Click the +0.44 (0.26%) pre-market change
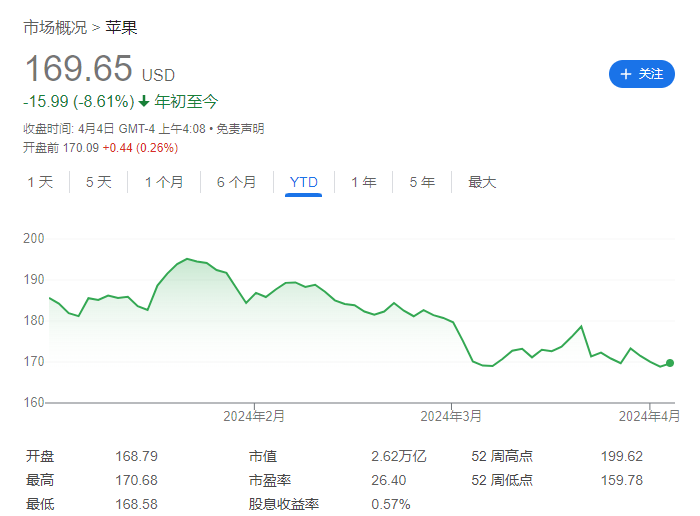Viewport: 700px width, 516px height. [x=140, y=148]
